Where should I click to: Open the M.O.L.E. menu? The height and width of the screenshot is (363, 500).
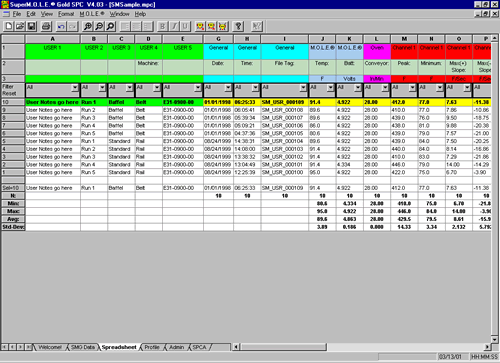tap(92, 14)
